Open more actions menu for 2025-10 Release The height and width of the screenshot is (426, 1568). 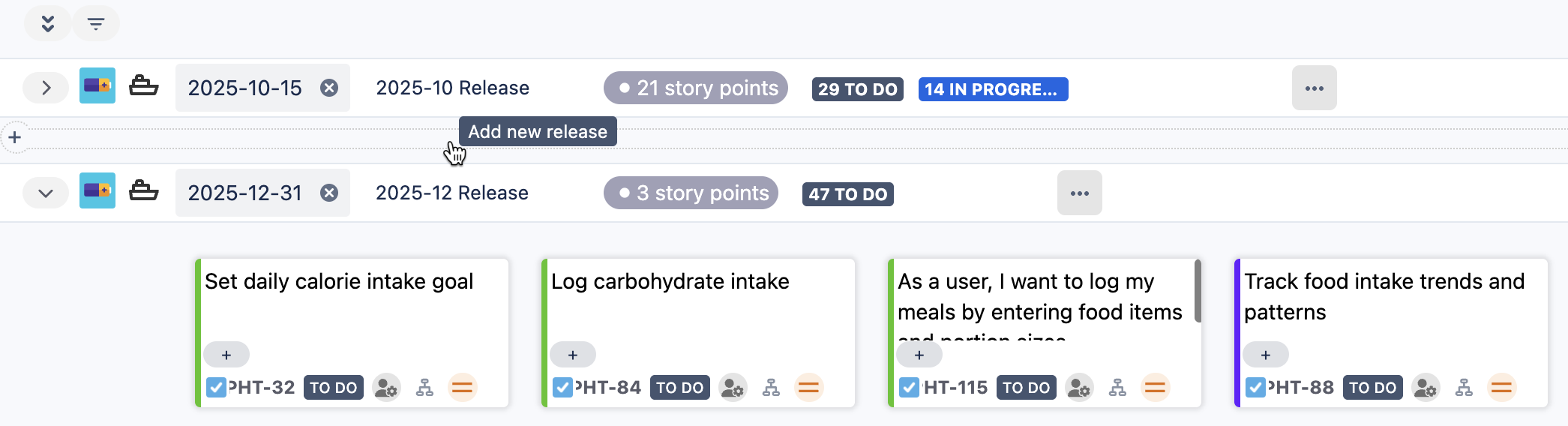click(x=1314, y=88)
